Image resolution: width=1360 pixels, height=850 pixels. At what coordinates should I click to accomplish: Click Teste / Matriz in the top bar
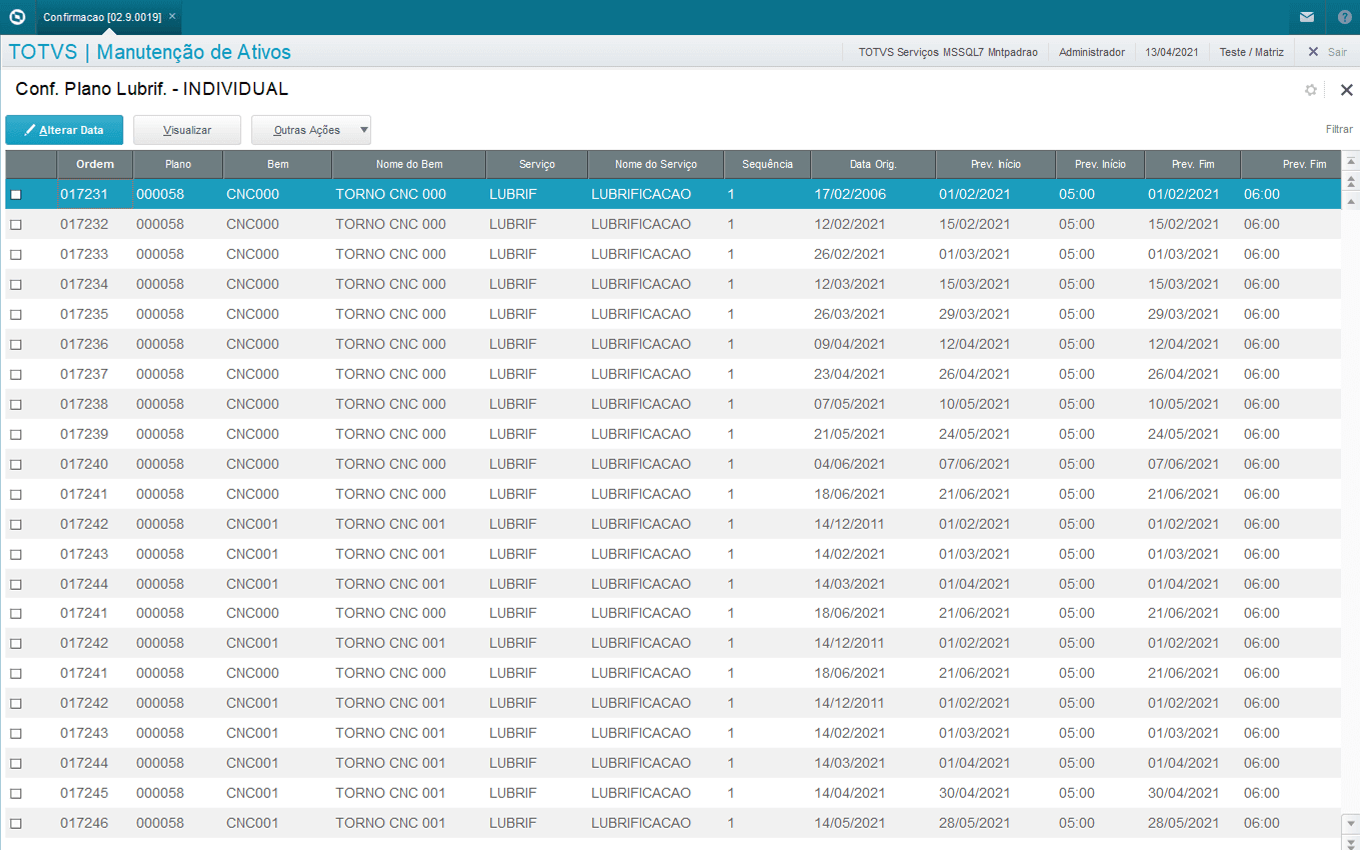[x=1251, y=52]
